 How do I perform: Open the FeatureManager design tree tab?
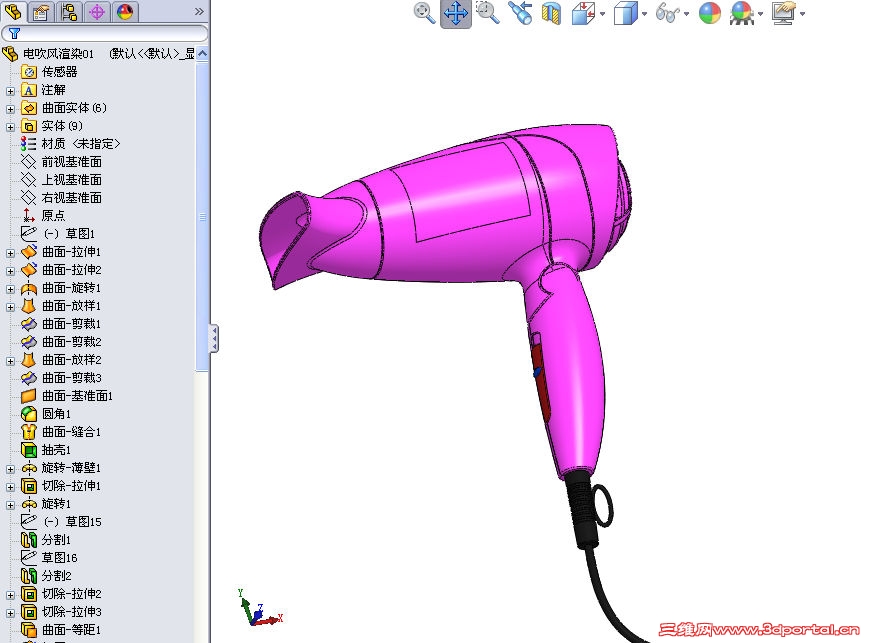[12, 11]
